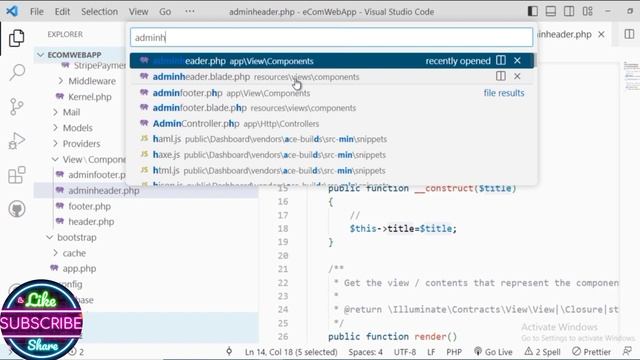Start Go Live server

493,352
